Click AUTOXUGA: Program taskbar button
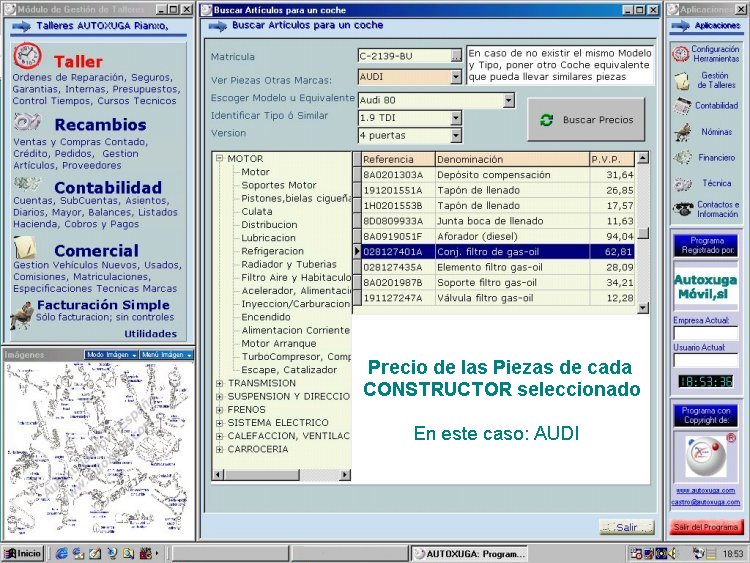 tap(470, 554)
